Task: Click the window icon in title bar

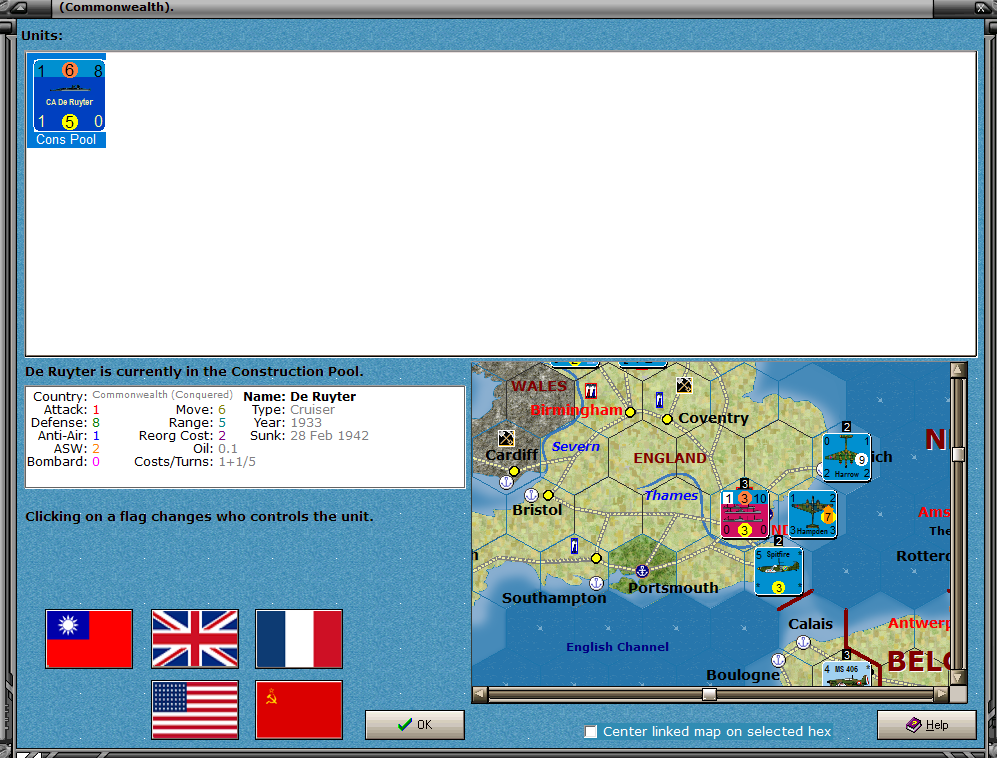Action: click(x=19, y=8)
